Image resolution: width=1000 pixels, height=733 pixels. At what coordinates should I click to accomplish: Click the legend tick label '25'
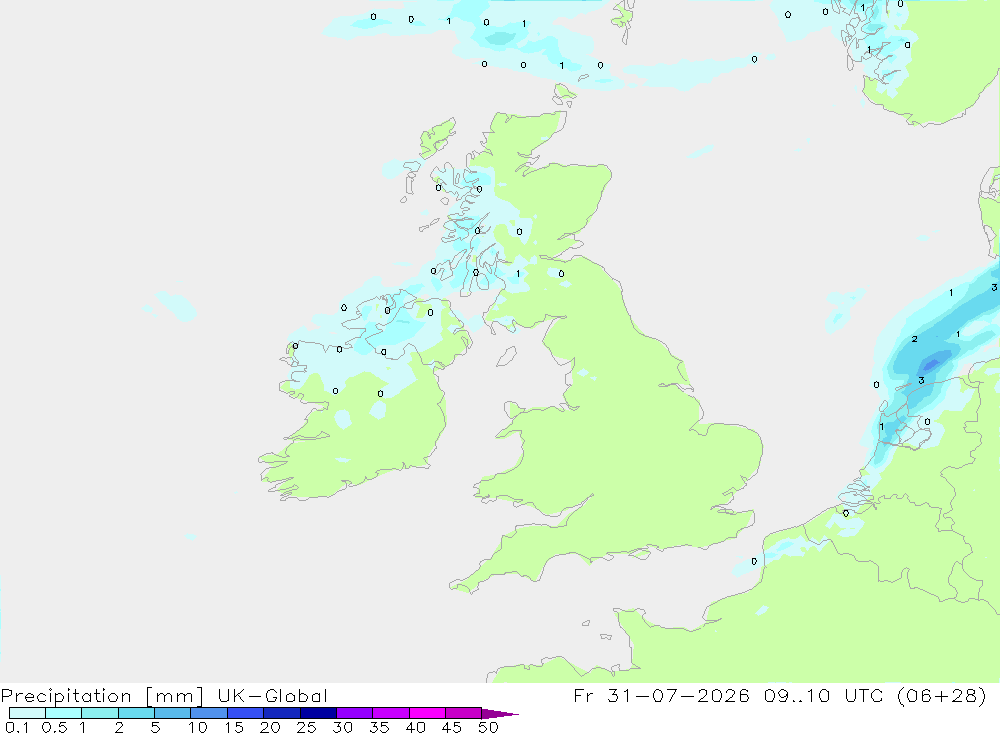[x=306, y=727]
